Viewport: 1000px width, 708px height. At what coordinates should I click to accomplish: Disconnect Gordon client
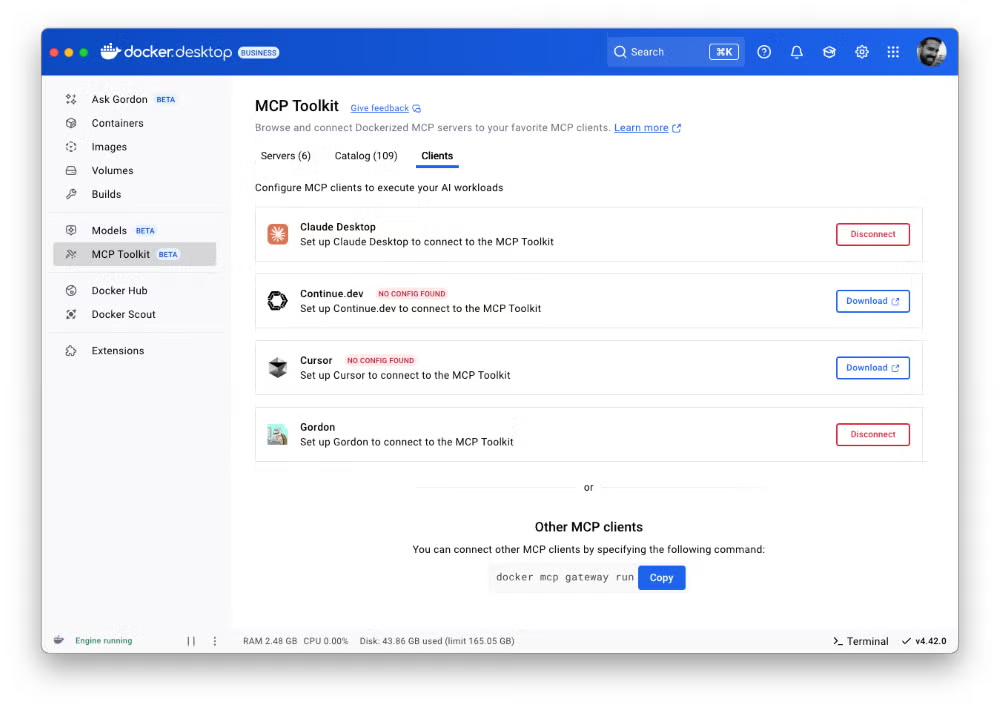(872, 434)
